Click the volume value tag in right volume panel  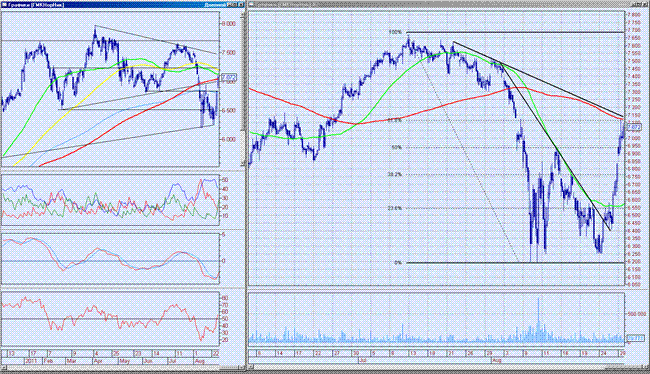coord(635,338)
